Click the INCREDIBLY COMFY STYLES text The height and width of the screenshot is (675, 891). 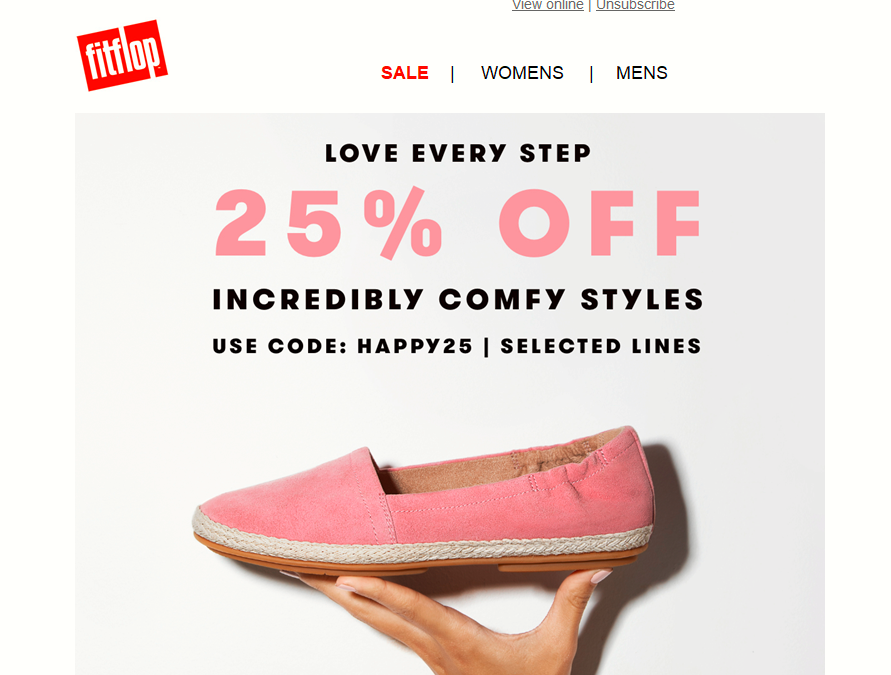(x=458, y=299)
